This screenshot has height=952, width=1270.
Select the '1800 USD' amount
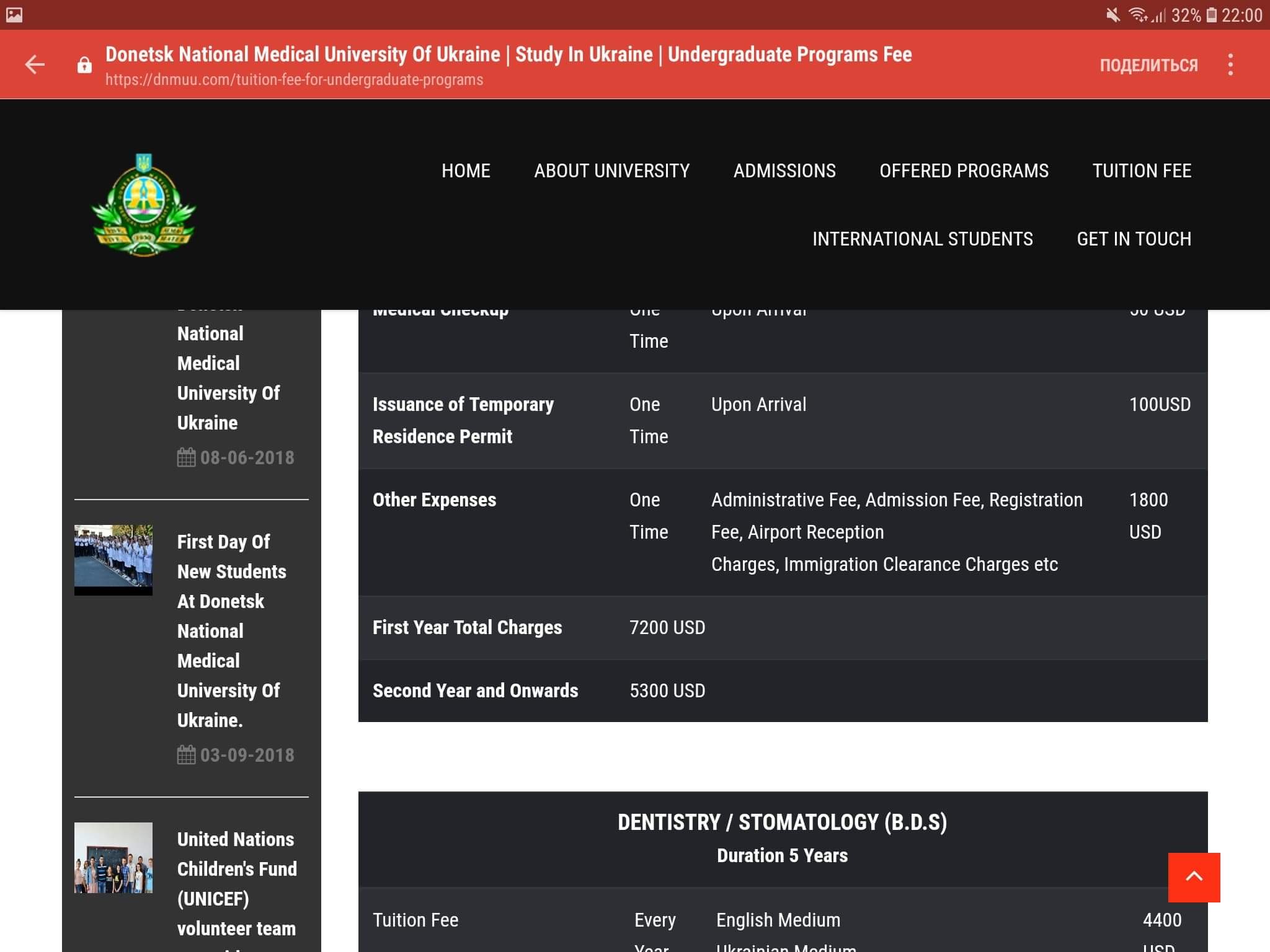1148,516
